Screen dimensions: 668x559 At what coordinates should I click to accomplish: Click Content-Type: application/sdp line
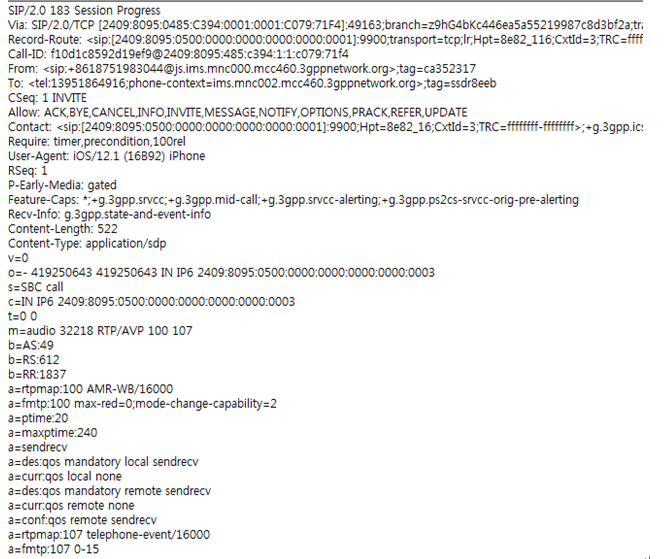tap(87, 243)
